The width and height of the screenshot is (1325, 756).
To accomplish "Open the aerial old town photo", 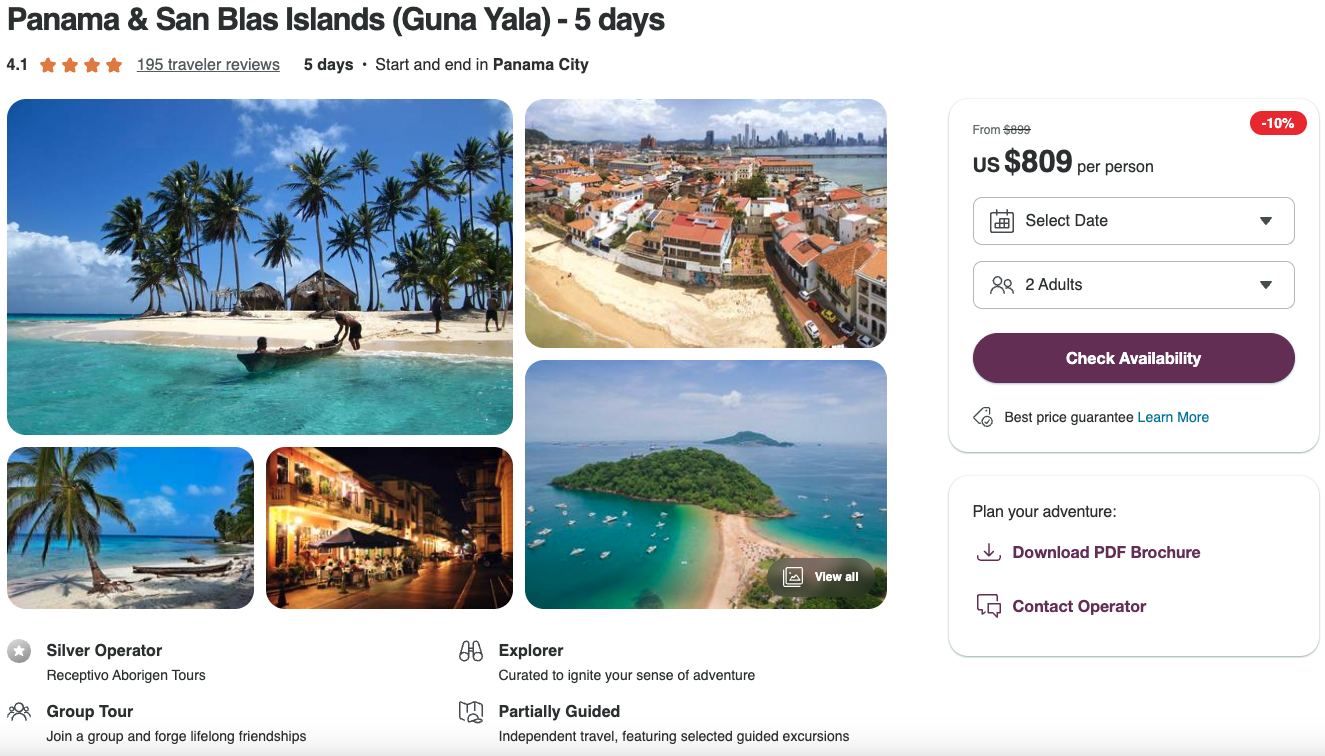I will coord(705,223).
